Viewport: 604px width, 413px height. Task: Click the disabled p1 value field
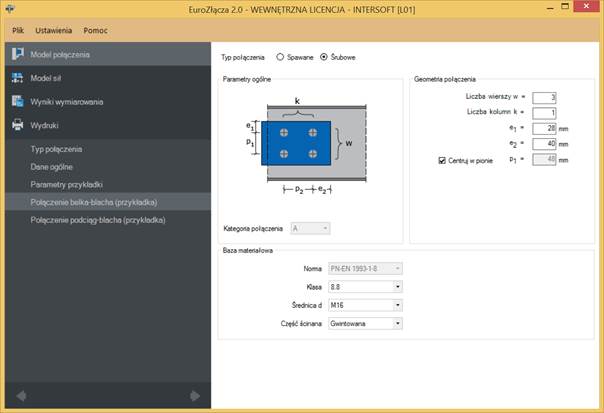544,159
